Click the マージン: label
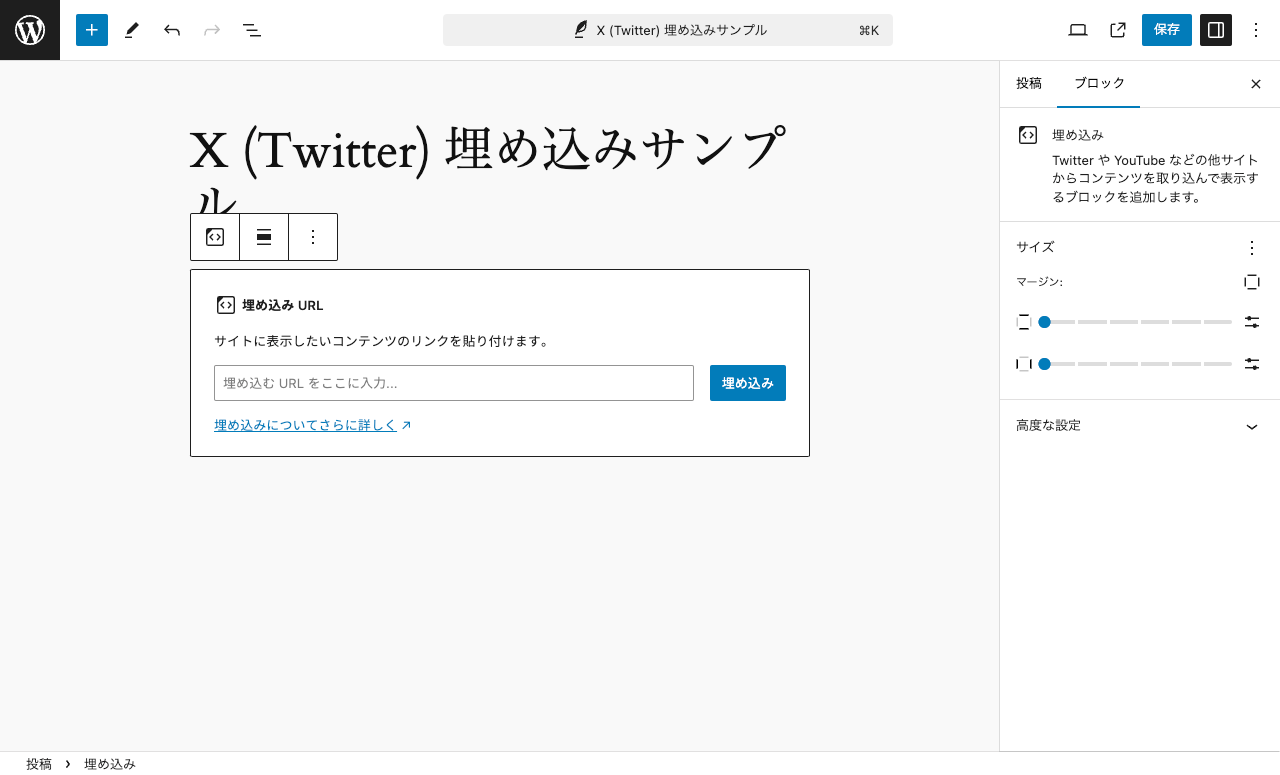 click(1039, 282)
